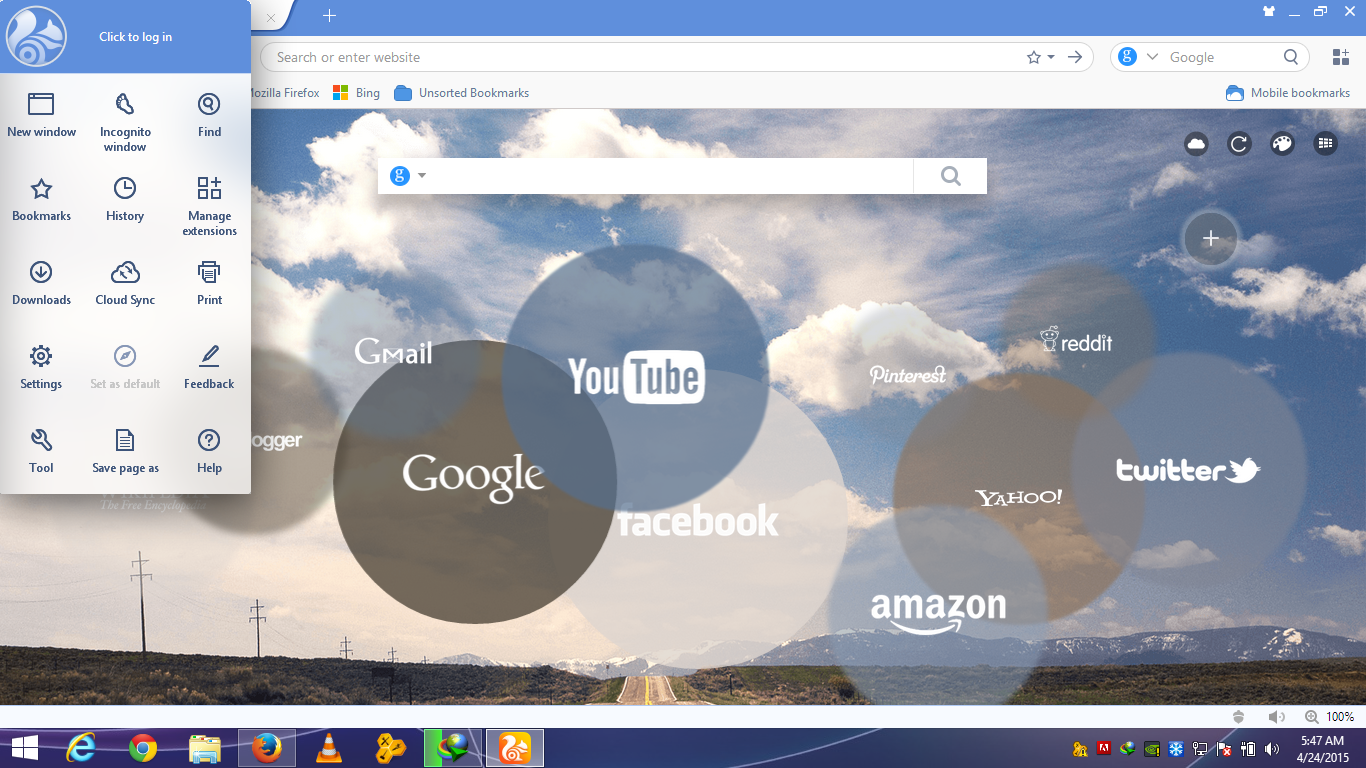Screen dimensions: 1366x768
Task: Open a New window from menu
Action: [41, 115]
